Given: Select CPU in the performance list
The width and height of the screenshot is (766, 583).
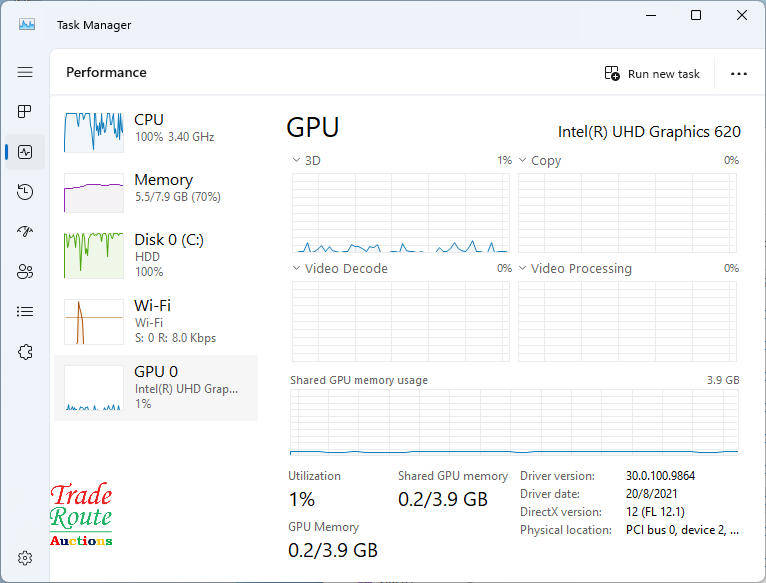Looking at the screenshot, I should coord(156,128).
